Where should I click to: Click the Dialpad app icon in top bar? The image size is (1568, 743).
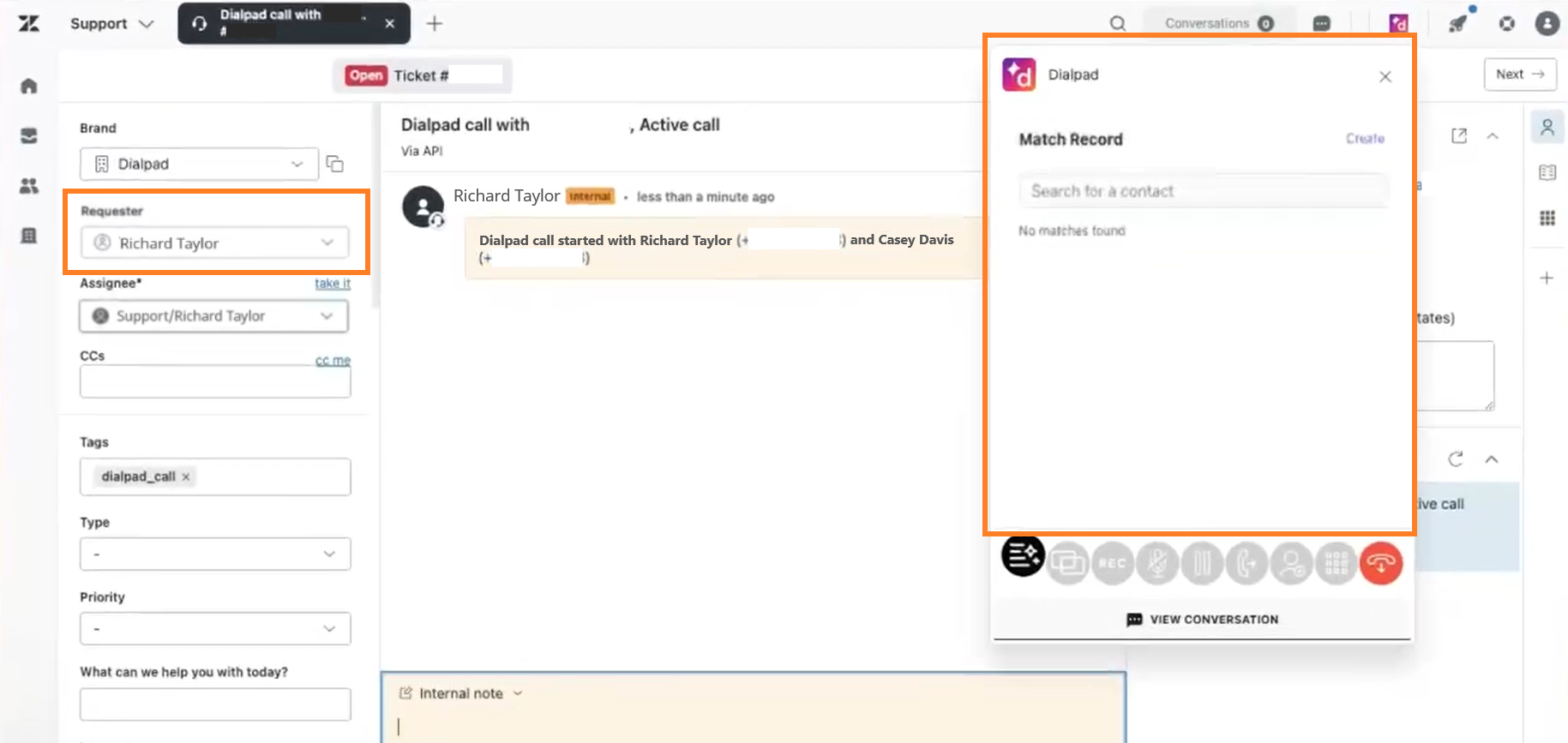1398,23
